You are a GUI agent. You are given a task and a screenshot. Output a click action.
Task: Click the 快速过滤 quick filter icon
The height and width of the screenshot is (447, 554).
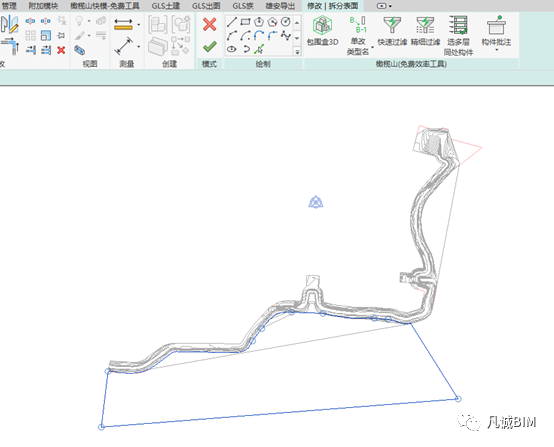click(392, 25)
